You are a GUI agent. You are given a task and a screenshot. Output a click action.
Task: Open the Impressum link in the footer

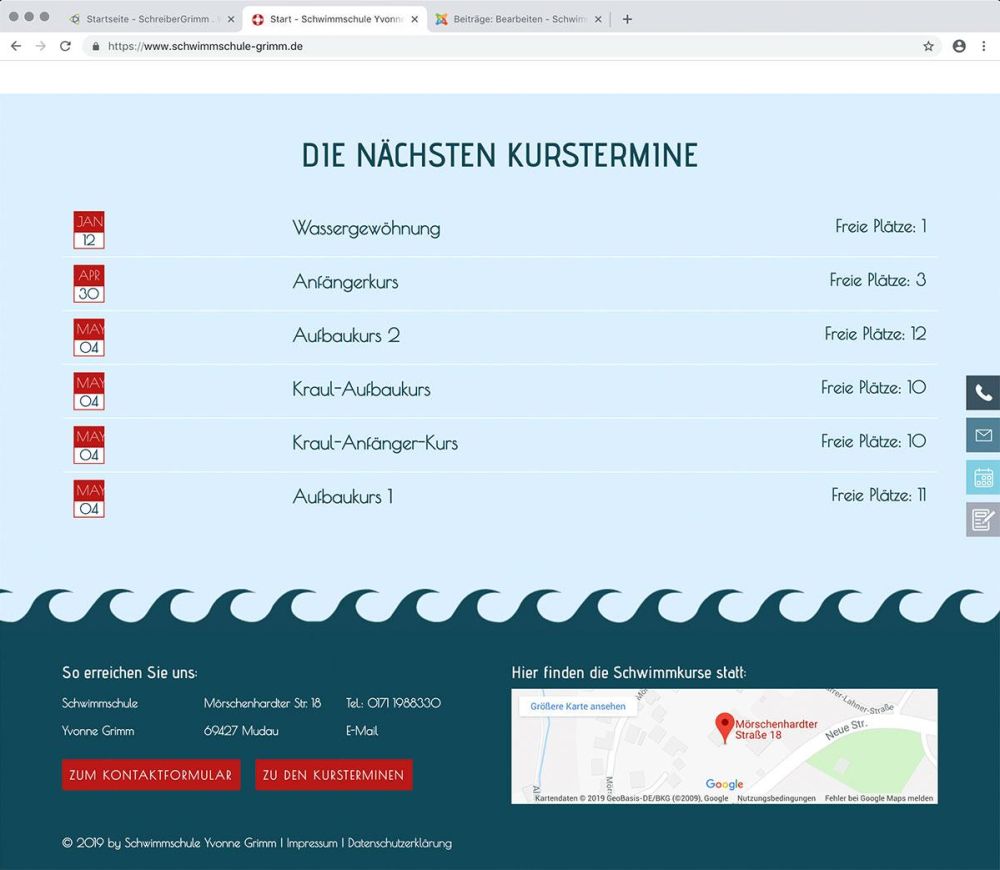312,843
